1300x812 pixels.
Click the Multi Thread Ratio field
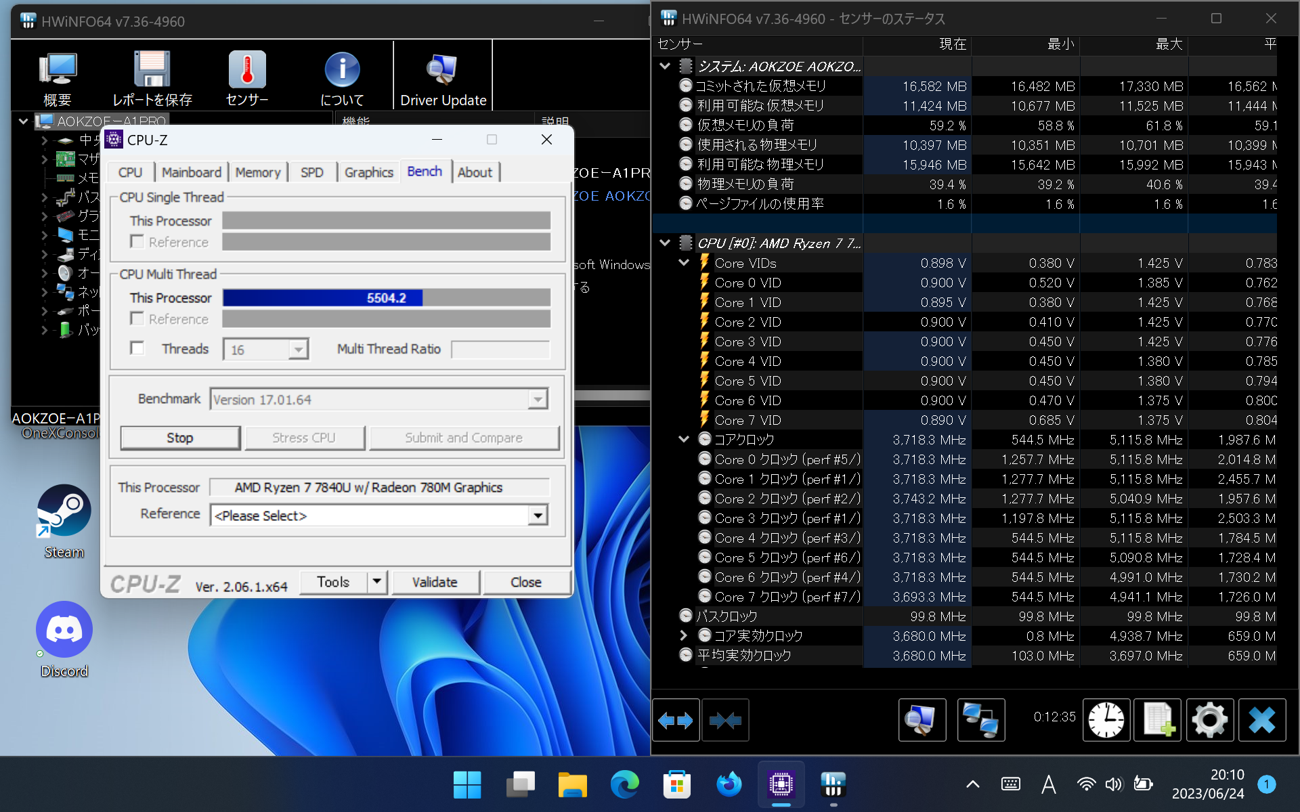click(x=500, y=349)
